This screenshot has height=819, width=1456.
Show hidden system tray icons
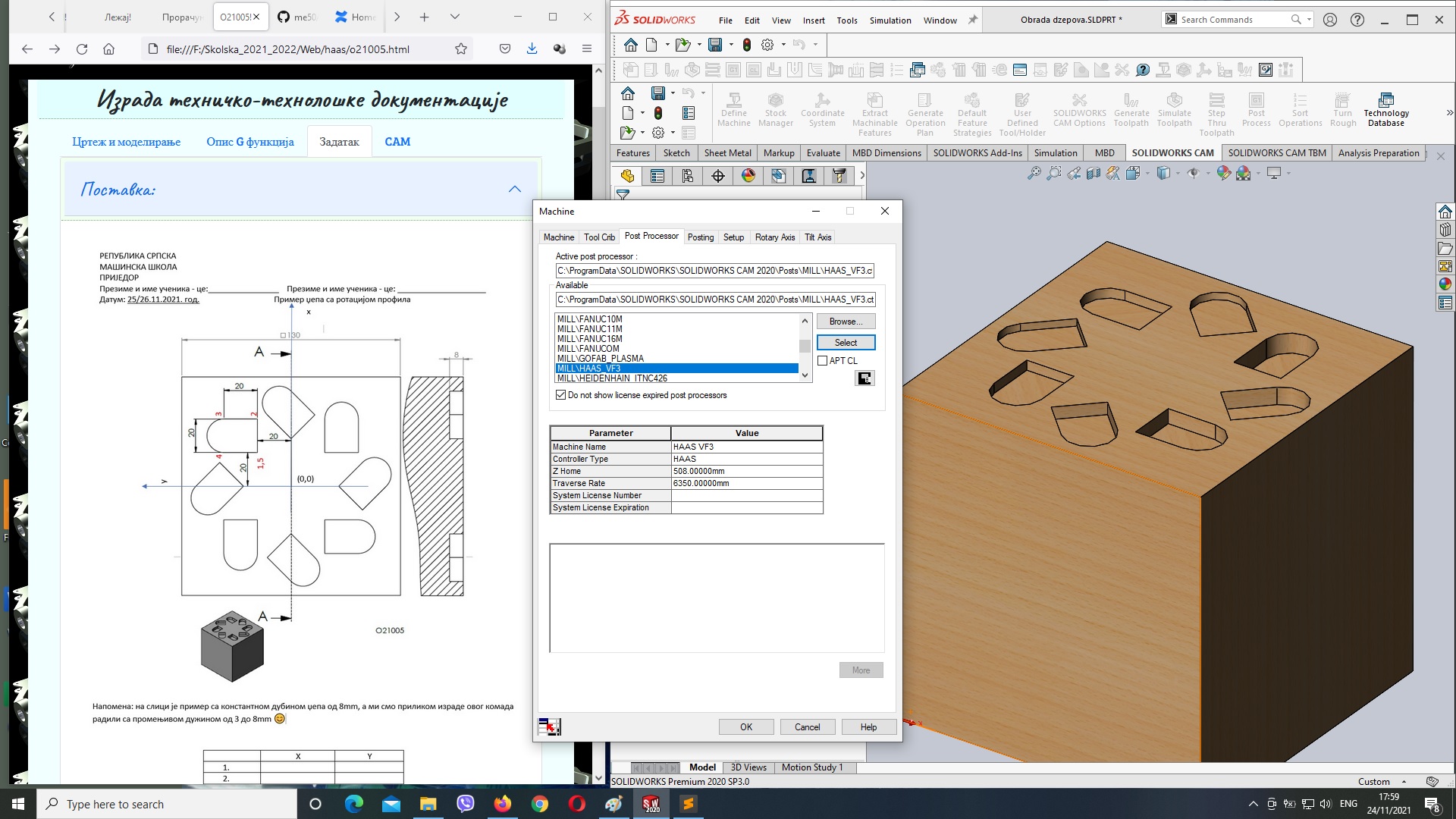tap(1253, 804)
